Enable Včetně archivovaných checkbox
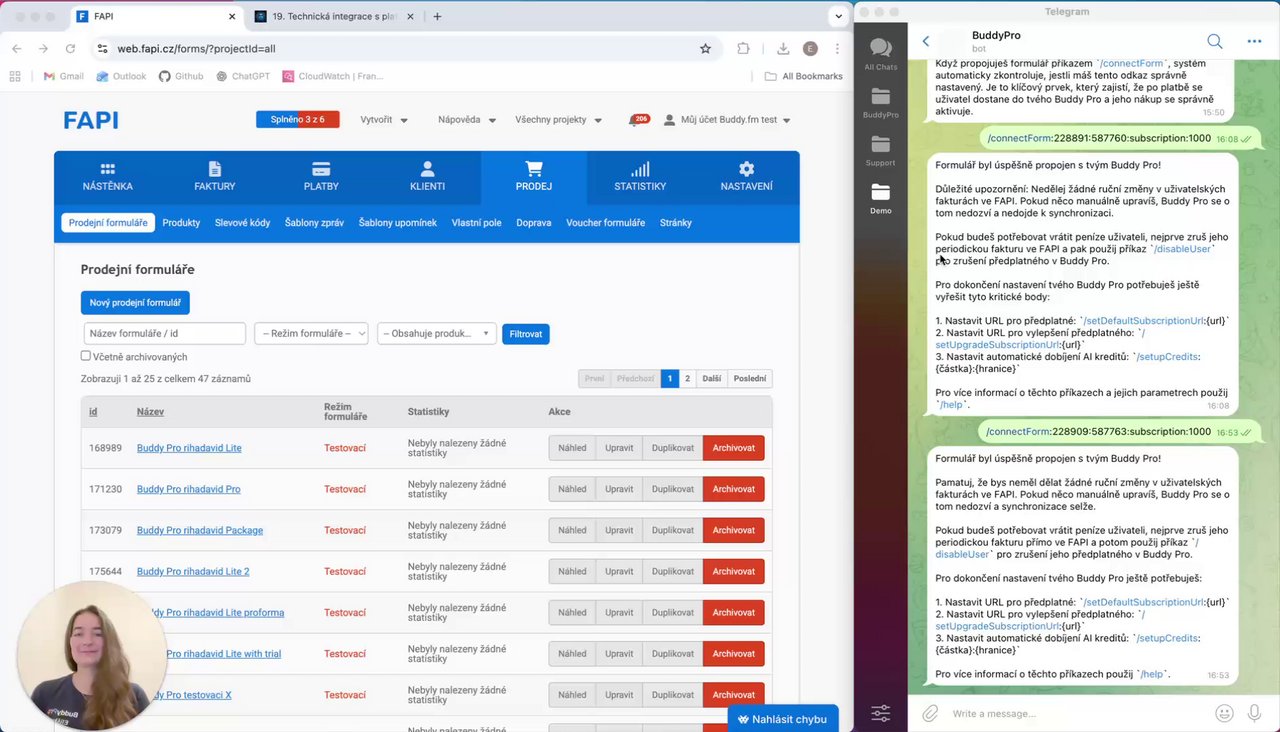 point(86,356)
